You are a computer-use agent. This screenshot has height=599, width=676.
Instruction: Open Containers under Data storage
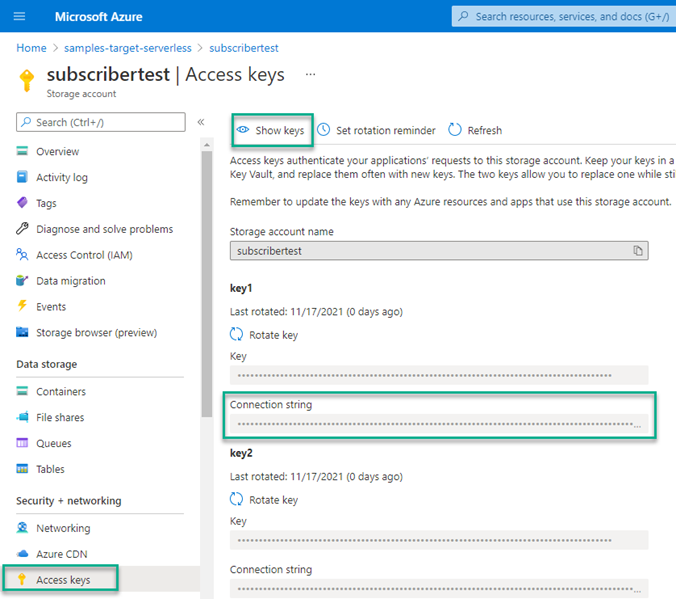[61, 392]
